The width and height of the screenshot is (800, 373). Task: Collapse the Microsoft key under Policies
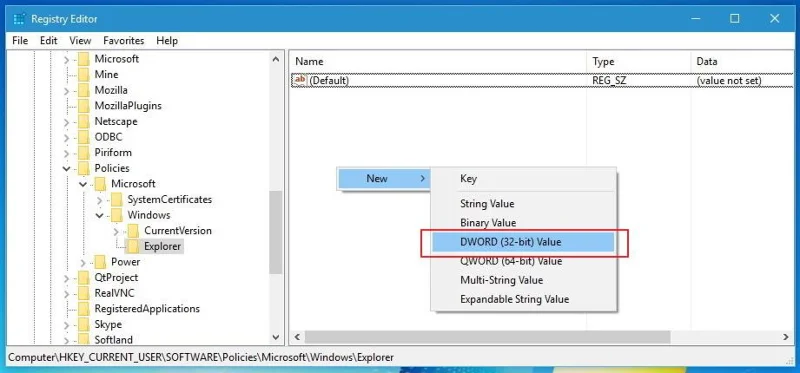[83, 184]
